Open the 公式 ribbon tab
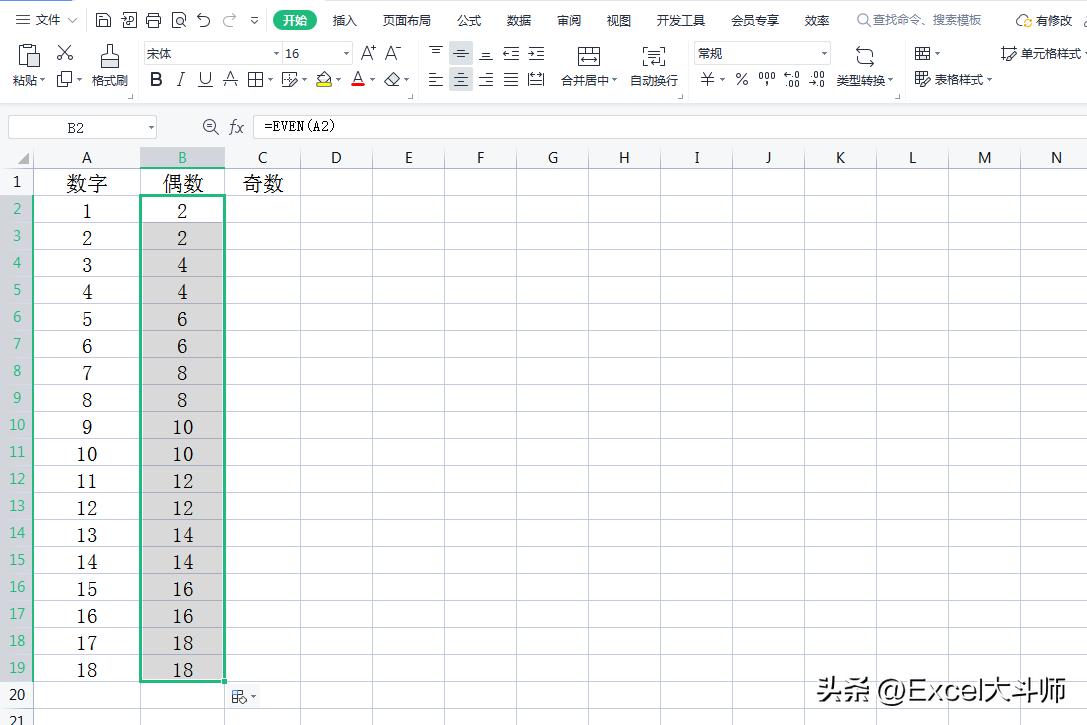Image resolution: width=1087 pixels, height=725 pixels. [469, 19]
